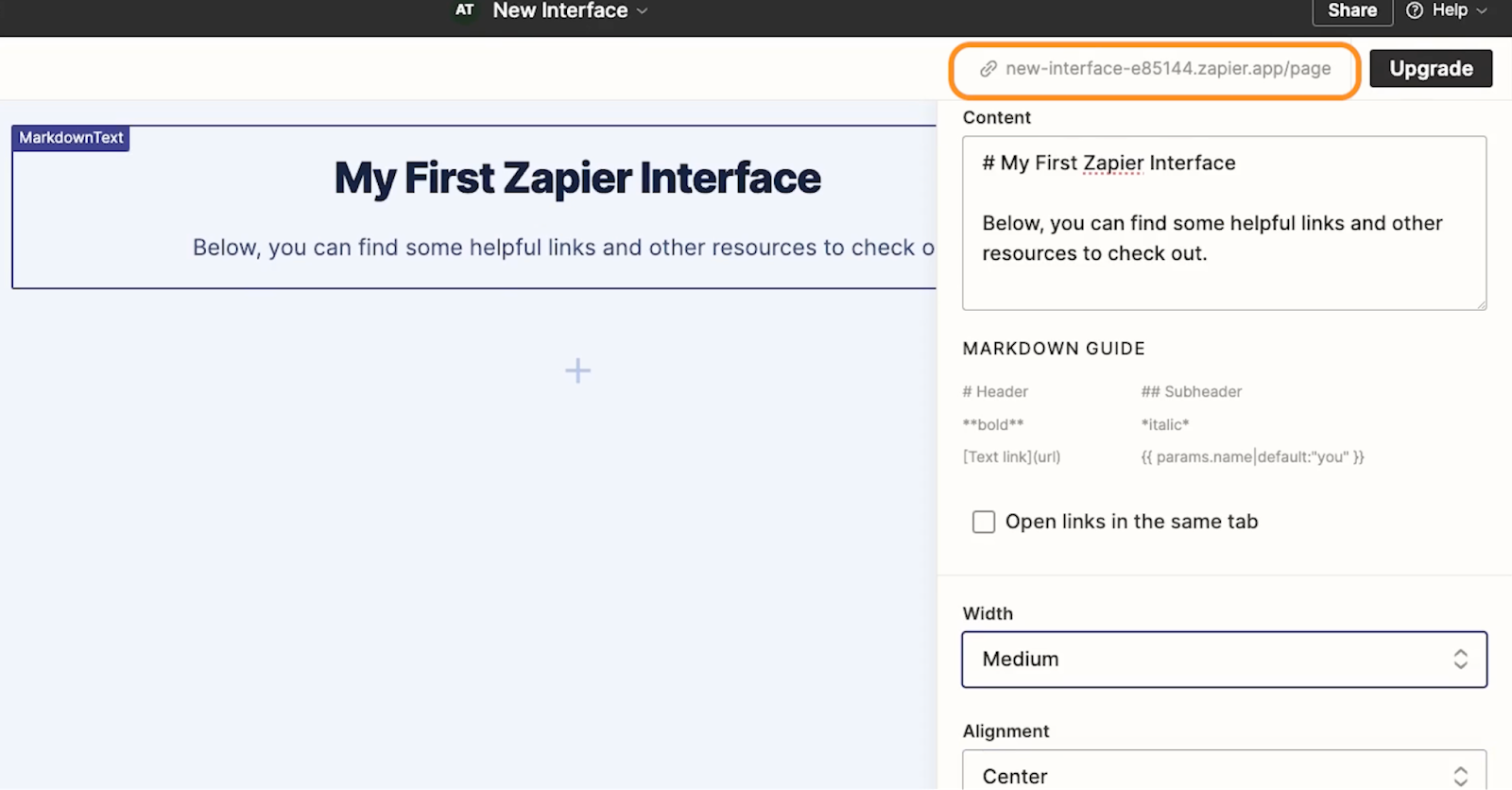Click the ## Subheader markdown guide example
The width and height of the screenshot is (1512, 790).
1191,391
